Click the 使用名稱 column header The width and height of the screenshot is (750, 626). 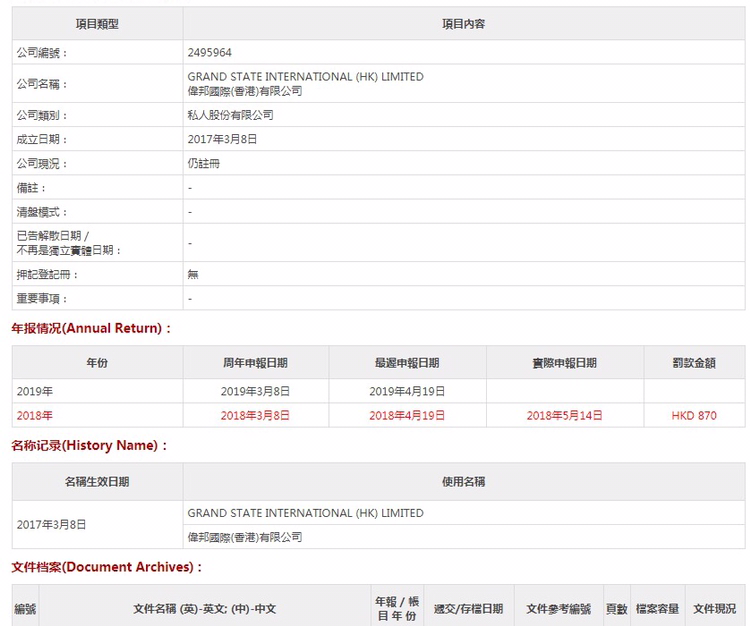pos(463,482)
